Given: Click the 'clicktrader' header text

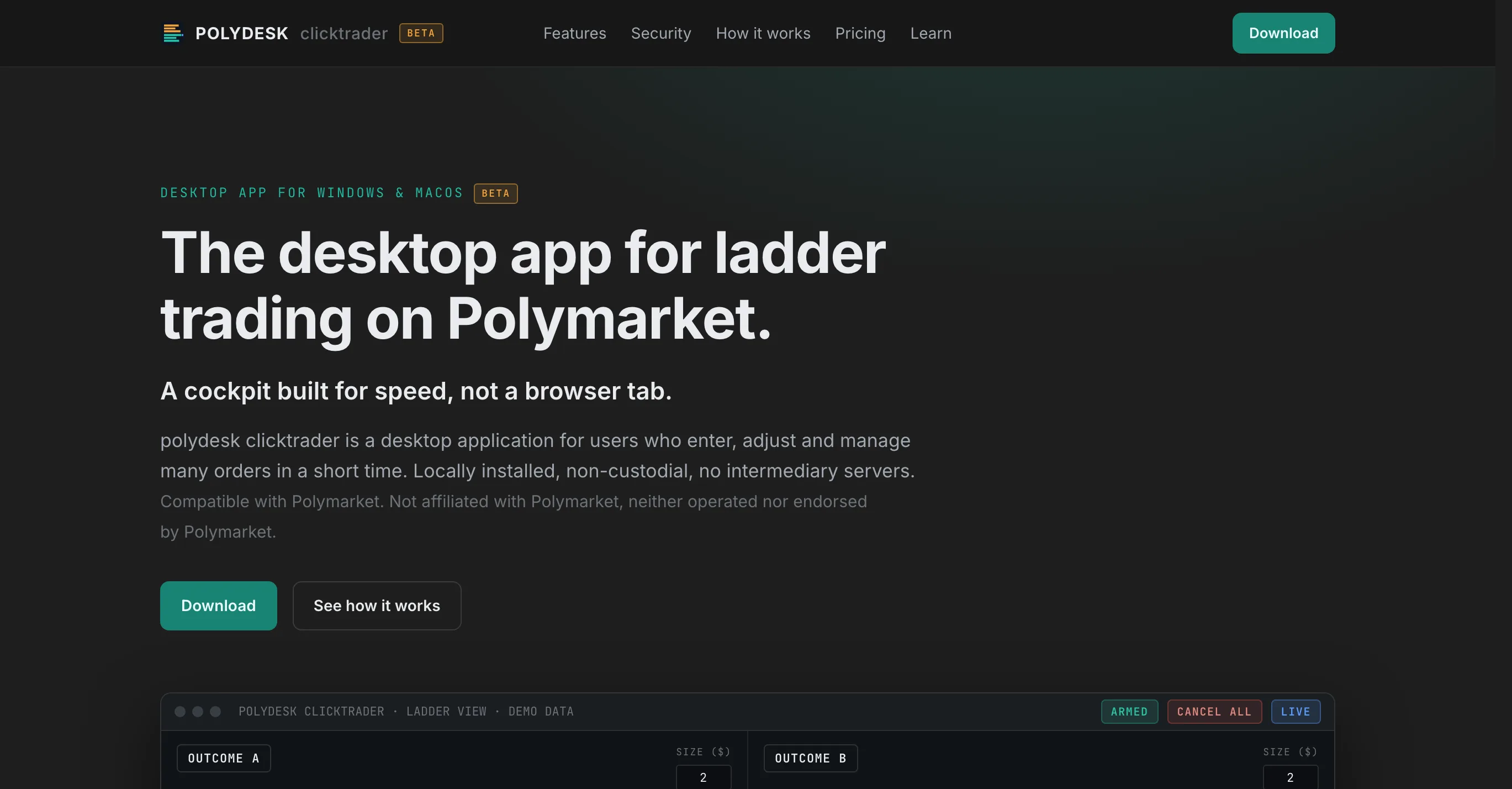Looking at the screenshot, I should point(344,34).
